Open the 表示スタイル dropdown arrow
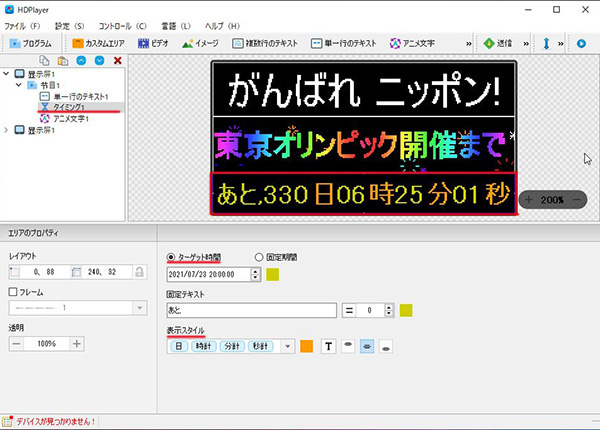 288,347
